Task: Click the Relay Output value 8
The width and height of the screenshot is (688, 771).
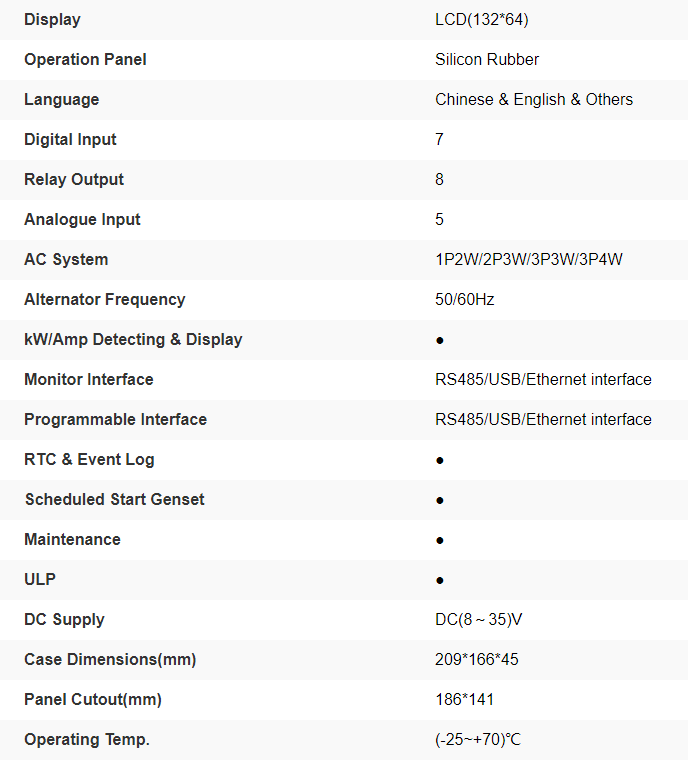Action: click(440, 179)
